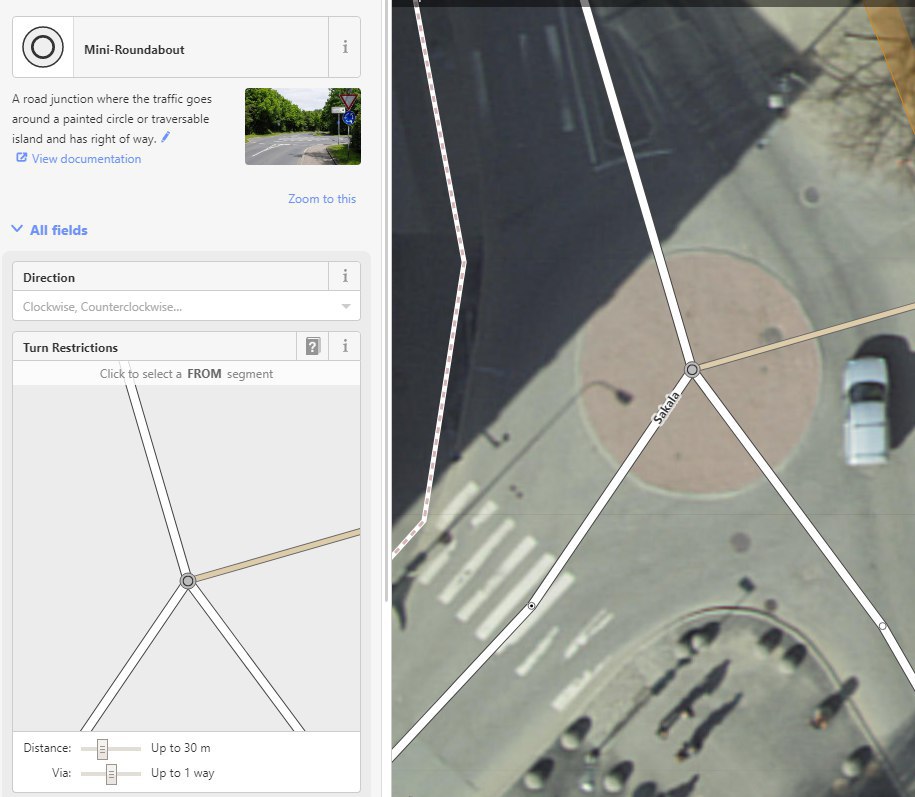This screenshot has width=915, height=797.
Task: Show info for the Turn Restrictions field
Action: (x=345, y=346)
